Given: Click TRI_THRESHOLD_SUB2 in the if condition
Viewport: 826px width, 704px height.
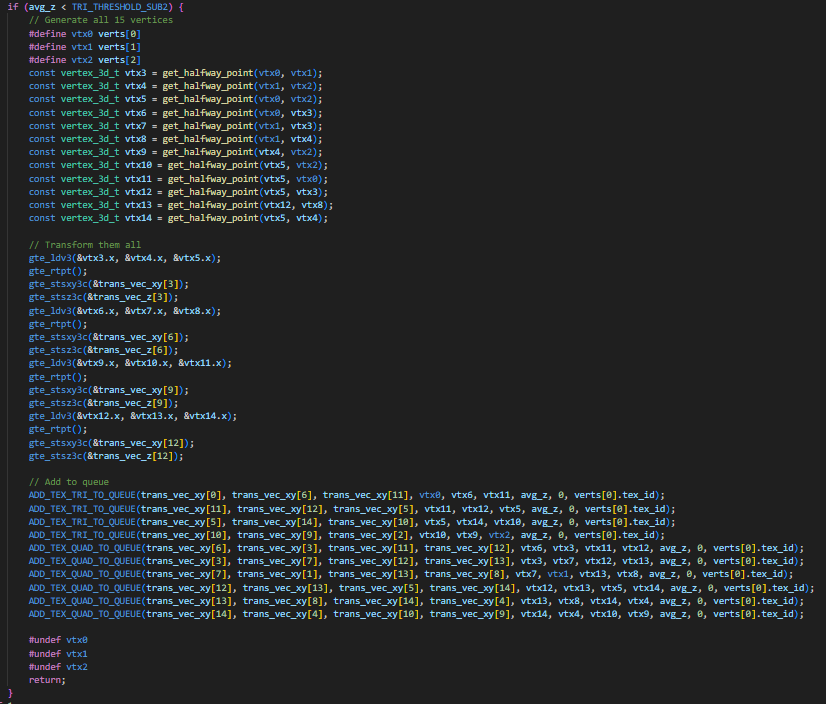Looking at the screenshot, I should tap(121, 7).
